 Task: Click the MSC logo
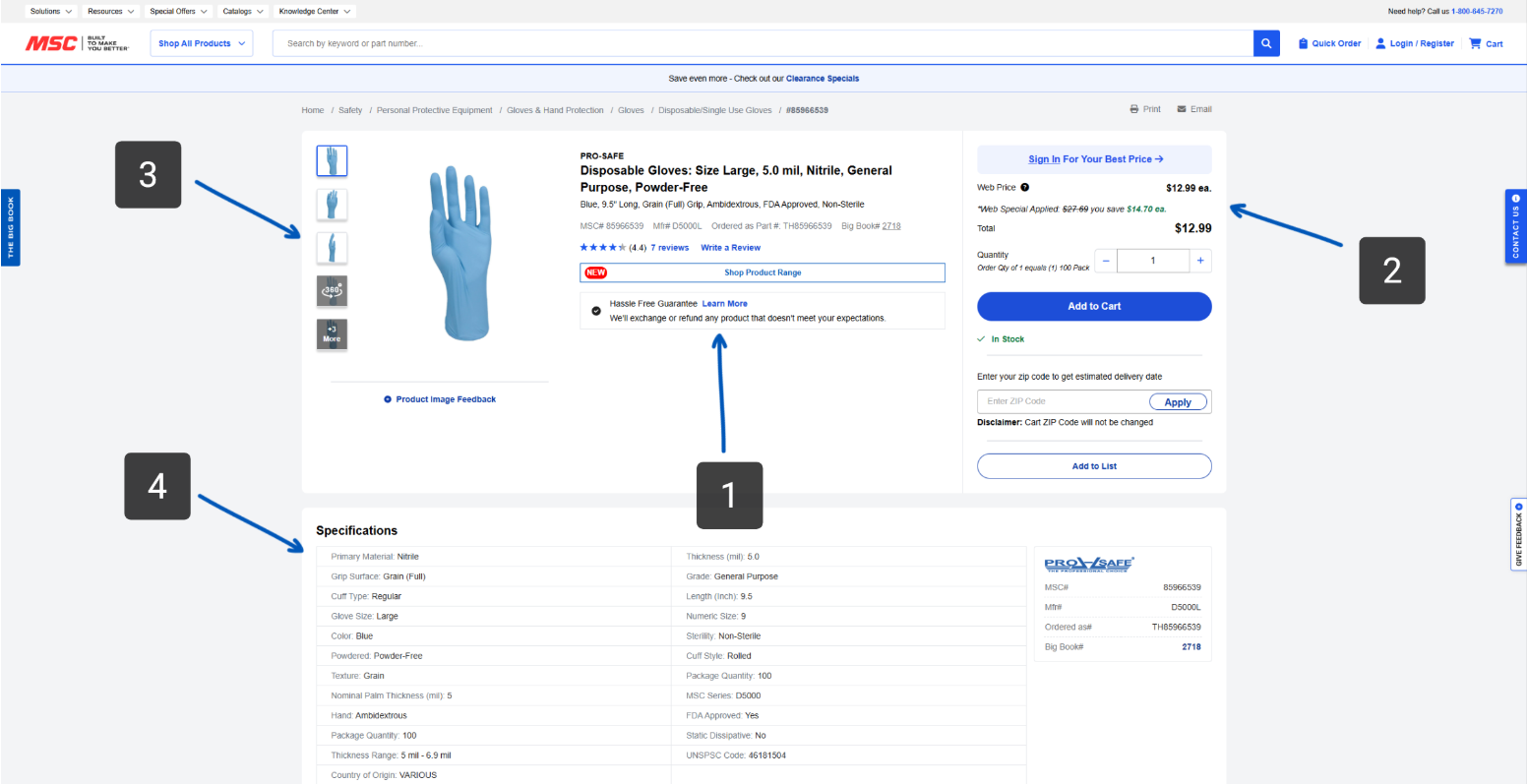click(78, 43)
